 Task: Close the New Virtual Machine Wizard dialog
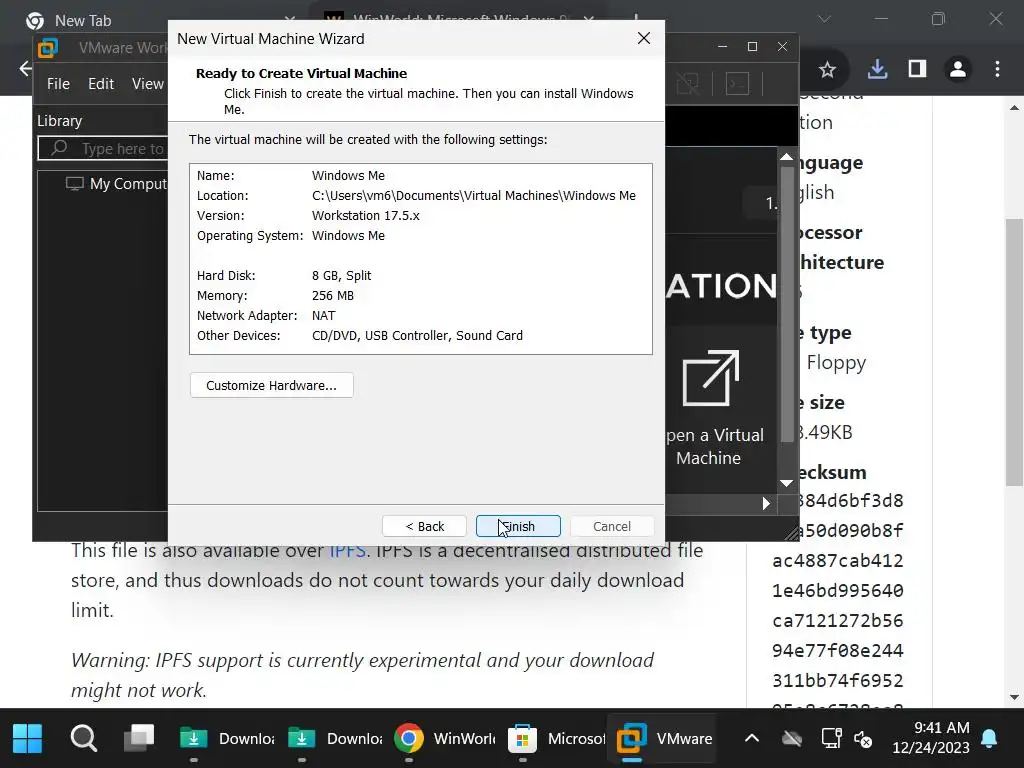[x=644, y=39]
